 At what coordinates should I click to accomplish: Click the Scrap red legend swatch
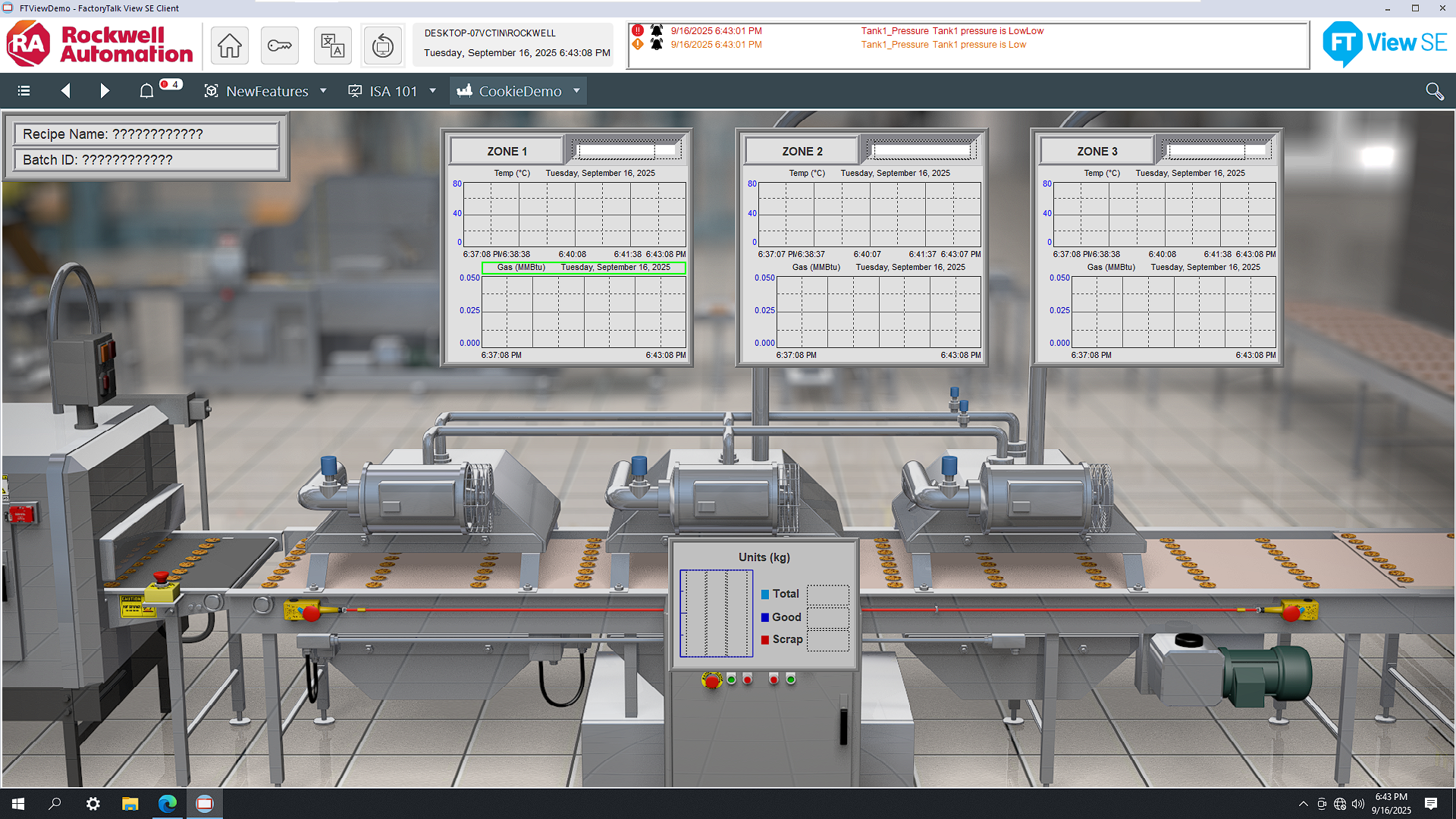[x=765, y=640]
